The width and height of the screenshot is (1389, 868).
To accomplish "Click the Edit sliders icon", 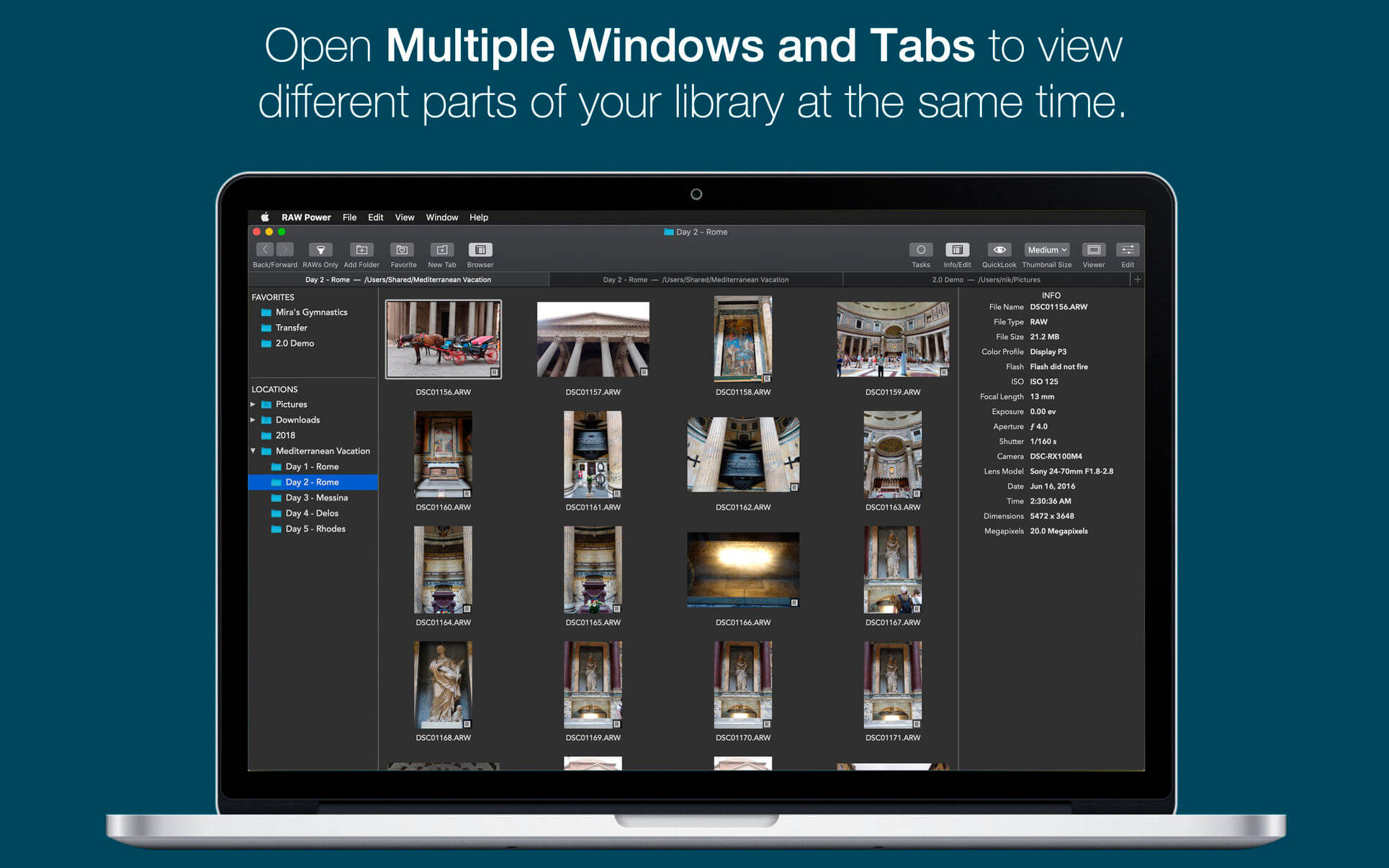I will [x=1127, y=250].
